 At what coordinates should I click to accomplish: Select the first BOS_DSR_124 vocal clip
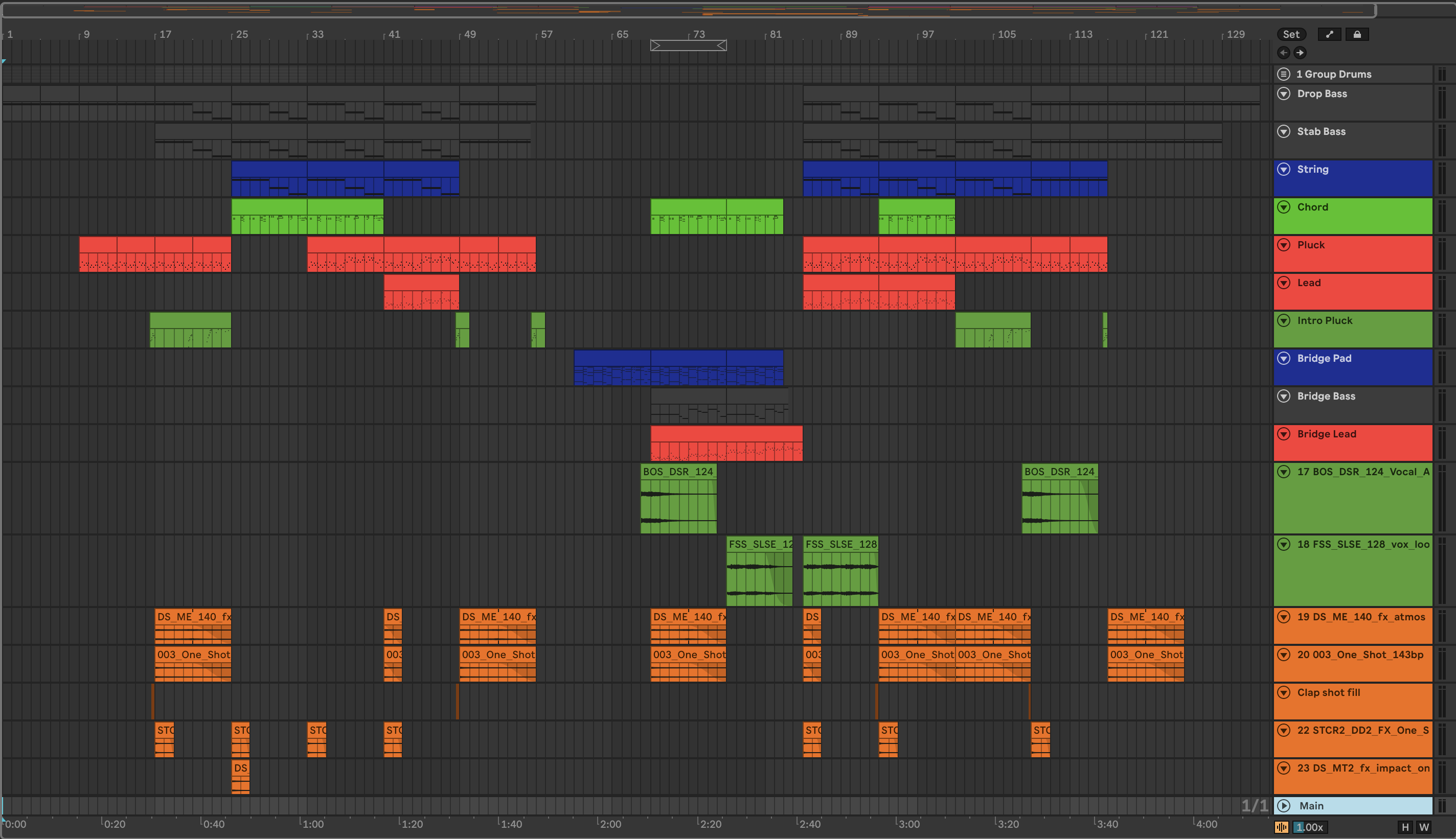click(x=678, y=472)
